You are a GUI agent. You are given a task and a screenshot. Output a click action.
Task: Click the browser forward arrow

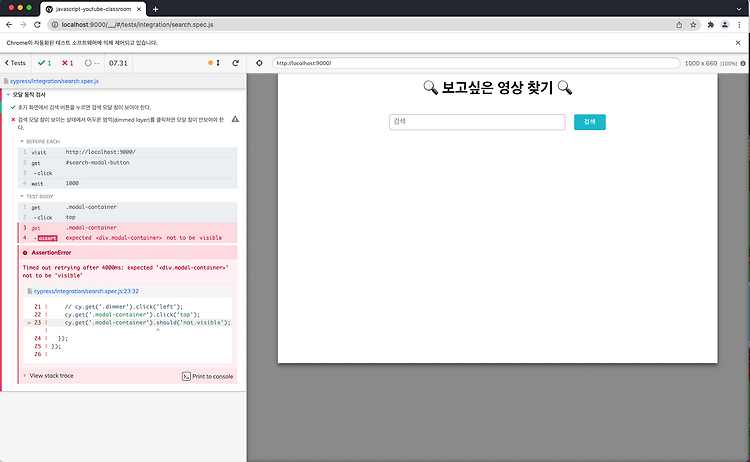[23, 24]
